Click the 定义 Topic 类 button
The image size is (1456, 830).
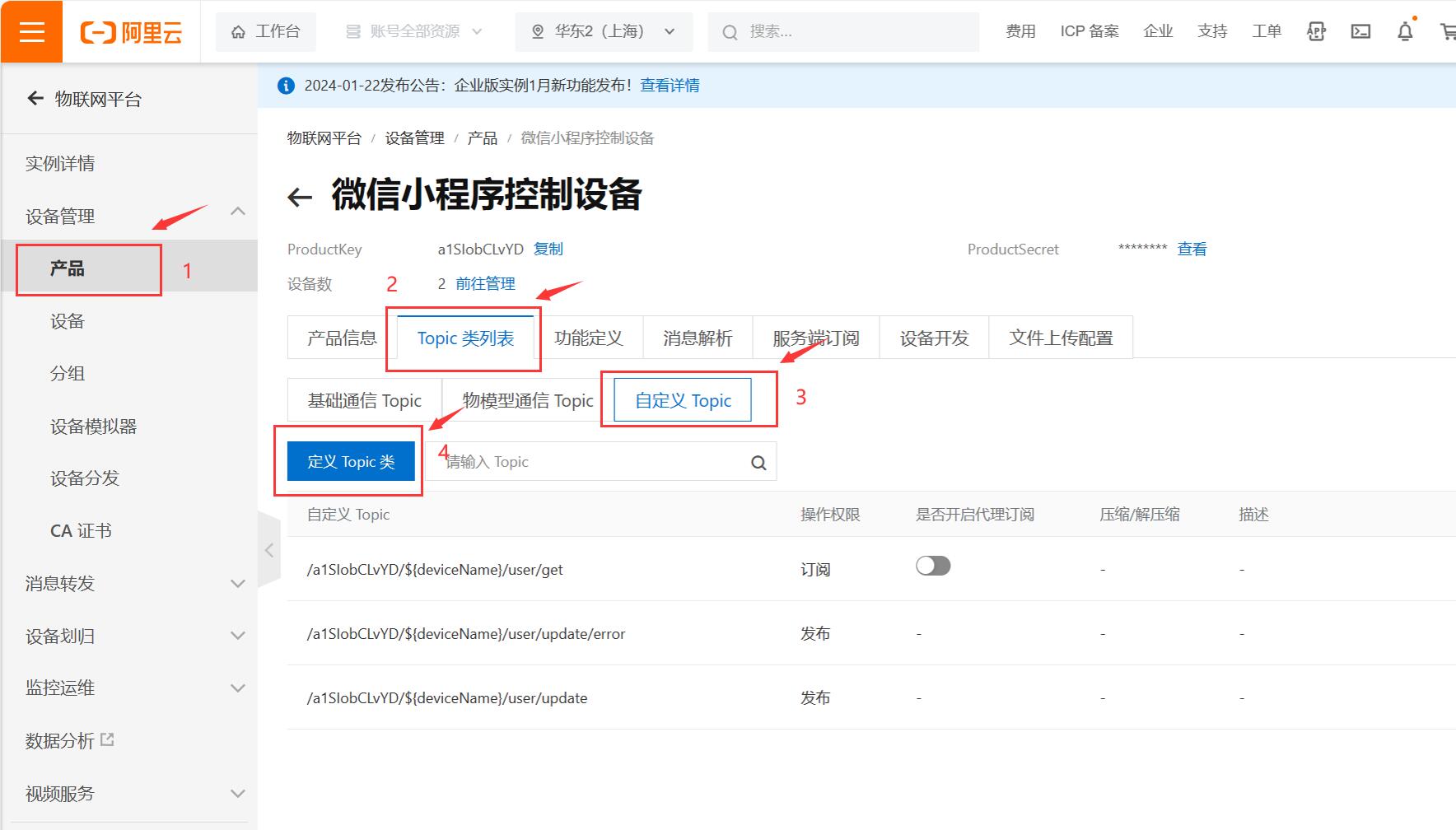pyautogui.click(x=351, y=462)
